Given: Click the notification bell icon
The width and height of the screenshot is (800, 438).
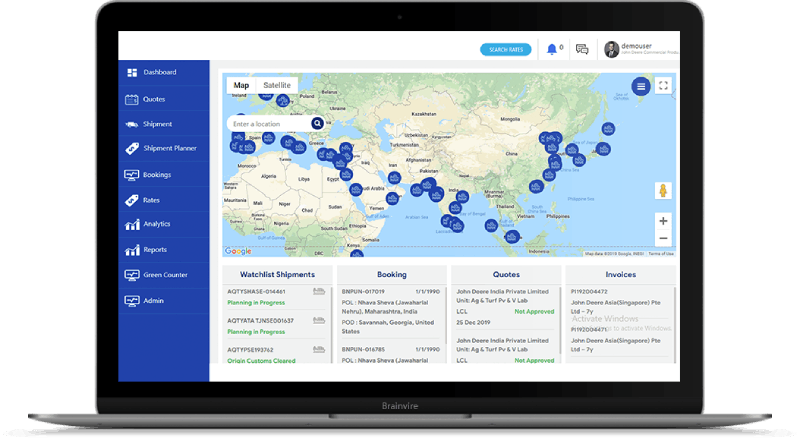Looking at the screenshot, I should [551, 49].
